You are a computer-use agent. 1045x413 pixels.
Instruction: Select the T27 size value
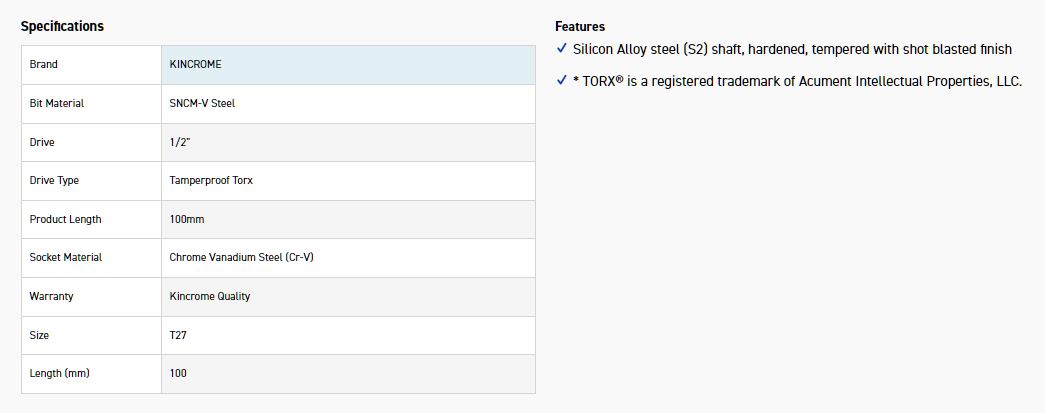pyautogui.click(x=178, y=335)
